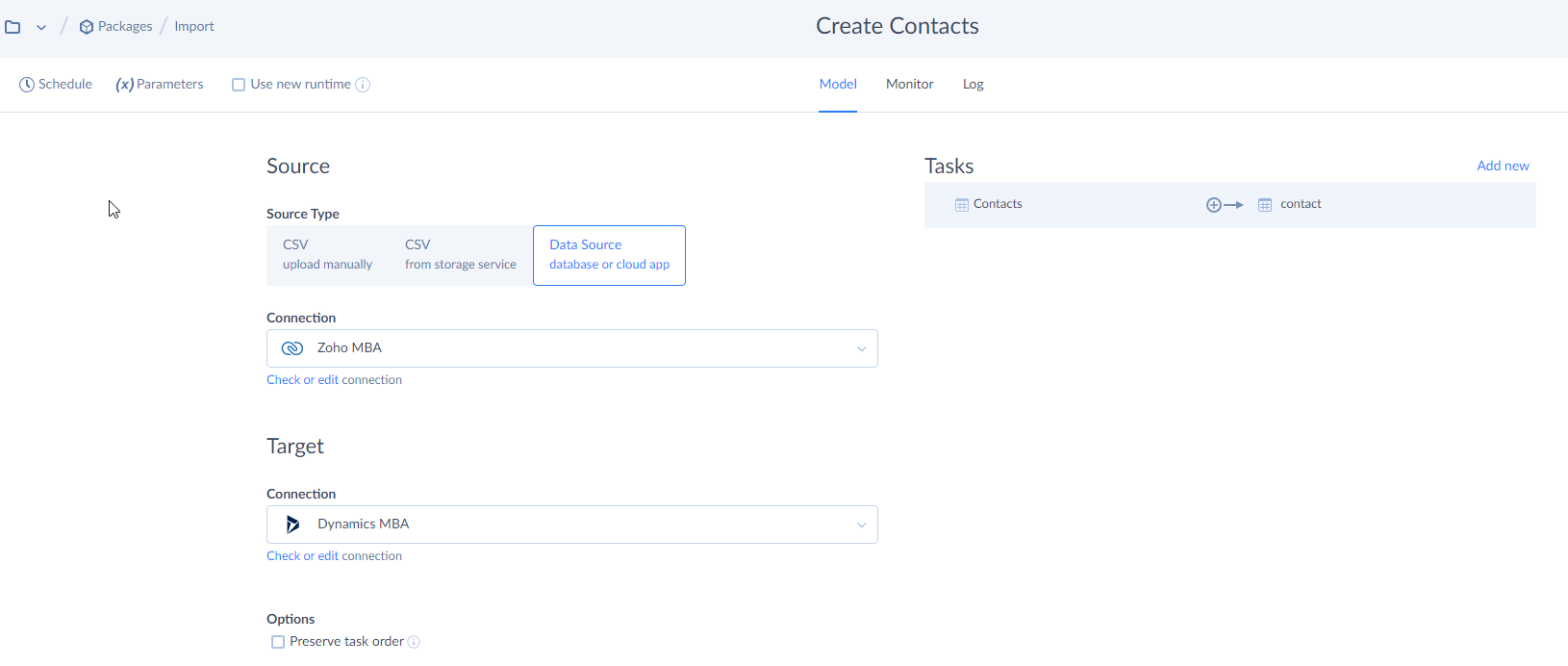Click info icon beside Preserve task order

pyautogui.click(x=414, y=642)
